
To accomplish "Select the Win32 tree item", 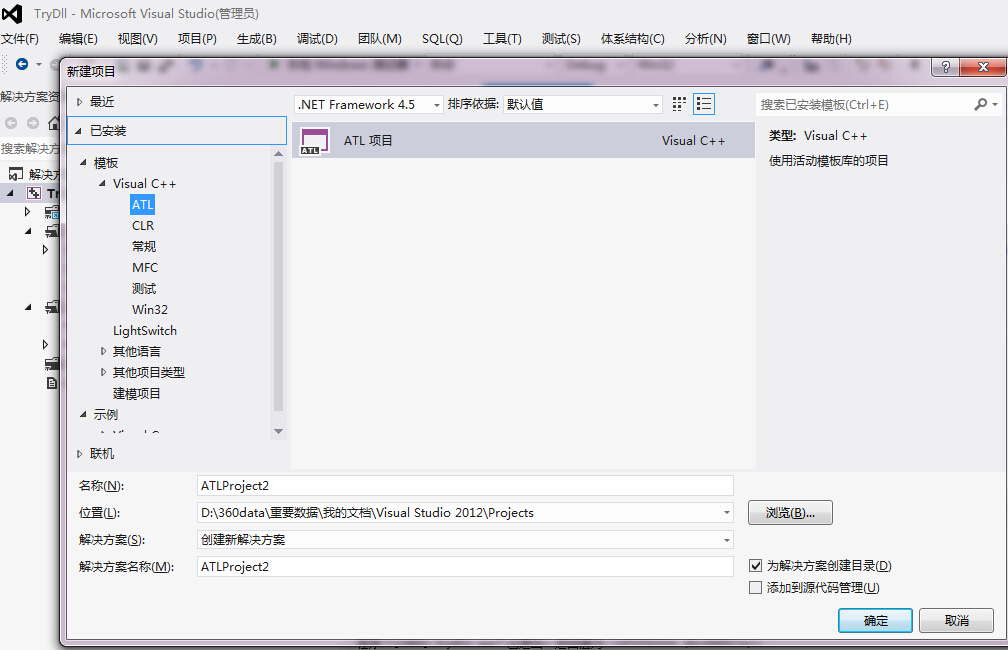I will tap(150, 309).
